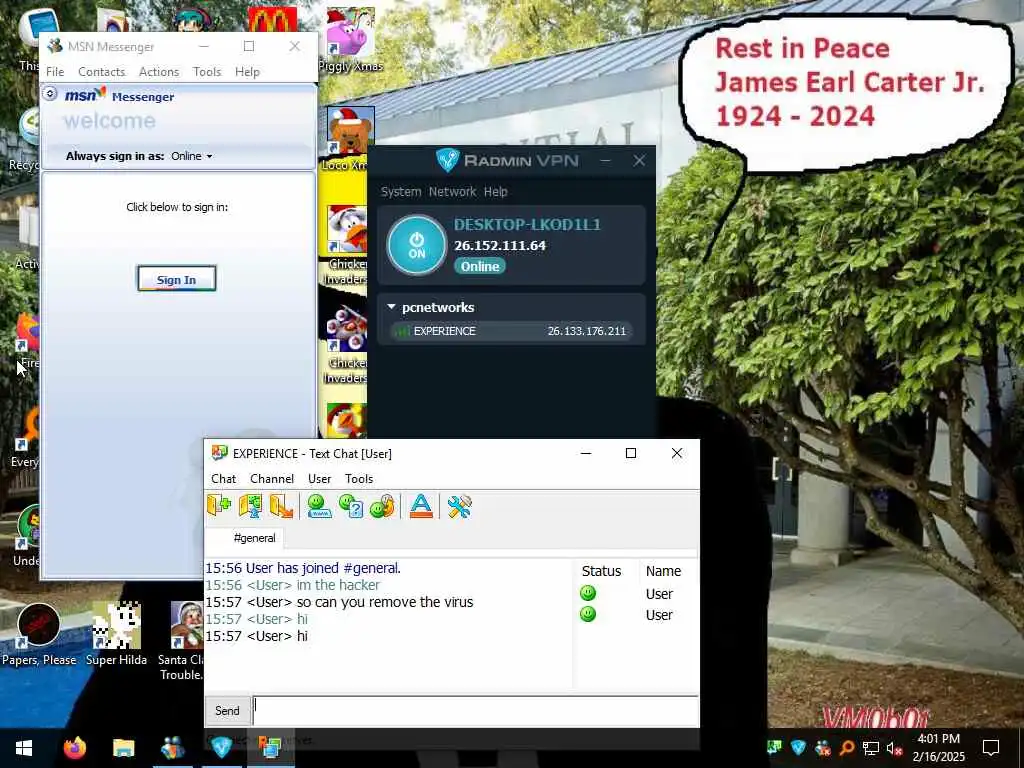Maximize the Text Chat window
Image resolution: width=1024 pixels, height=768 pixels.
631,453
